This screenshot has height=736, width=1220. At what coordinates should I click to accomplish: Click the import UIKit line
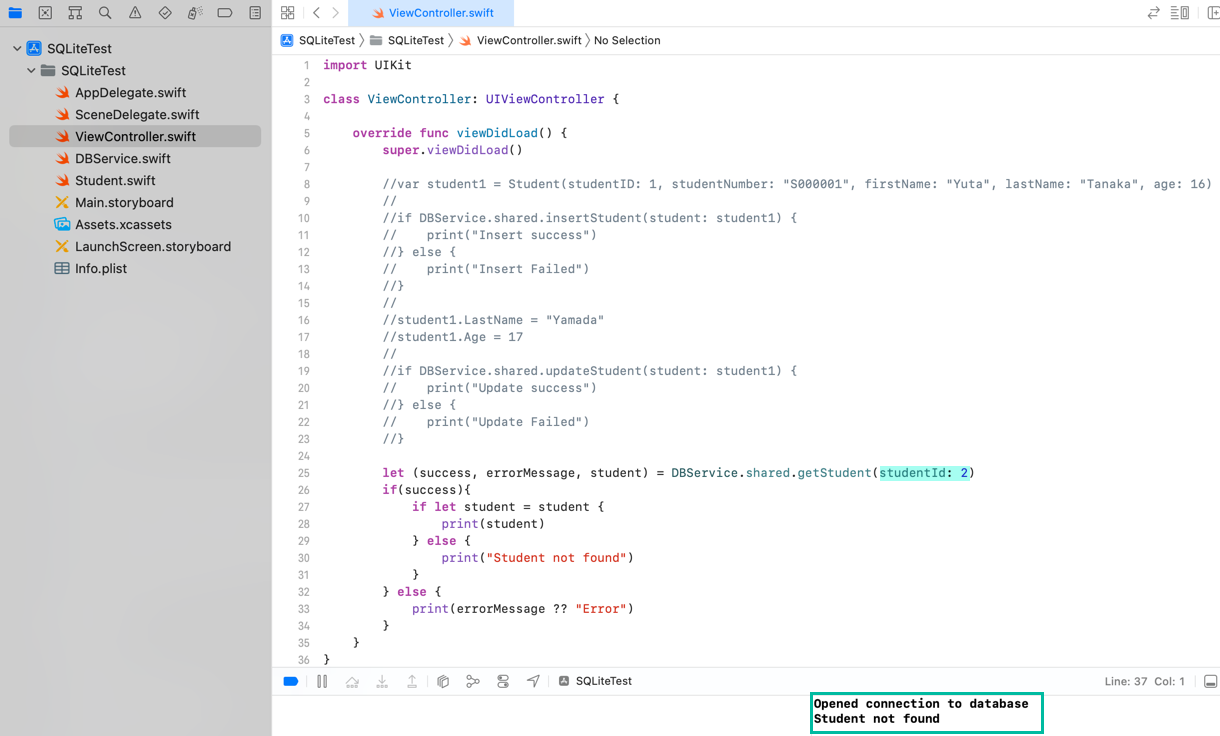367,65
